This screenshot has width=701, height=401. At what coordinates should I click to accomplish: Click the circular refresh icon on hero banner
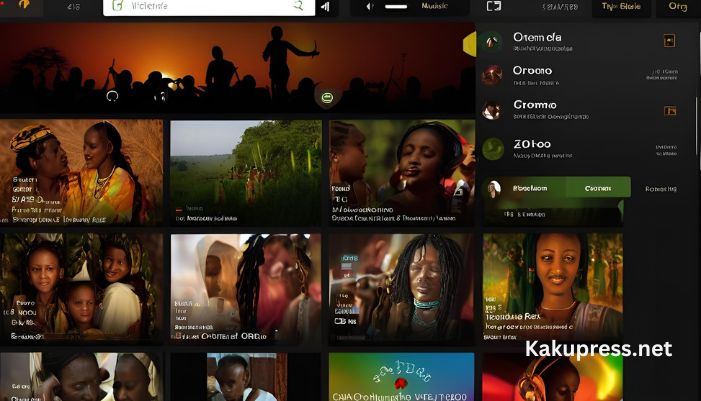(112, 96)
